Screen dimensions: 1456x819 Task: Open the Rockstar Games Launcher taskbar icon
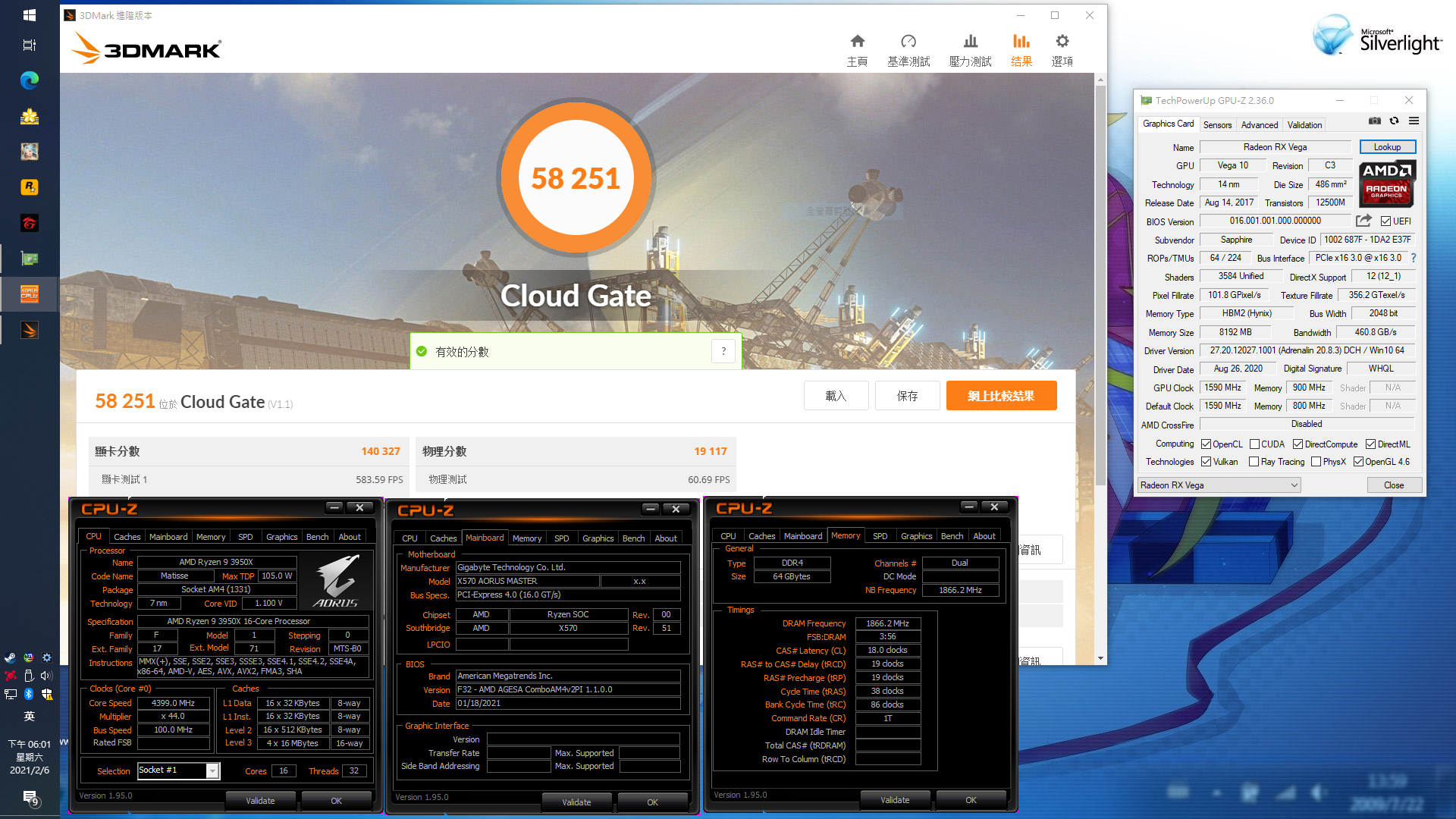click(x=30, y=187)
